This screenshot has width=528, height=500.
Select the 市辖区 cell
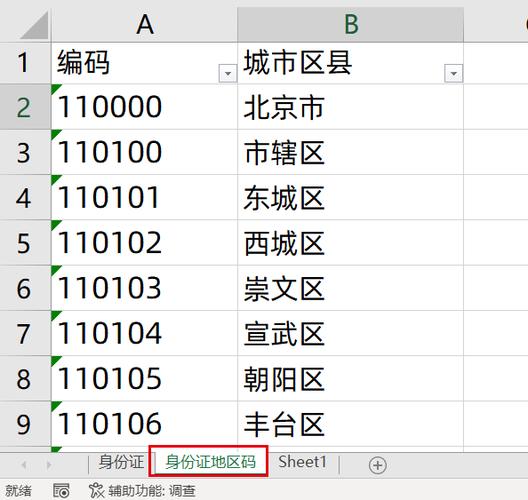click(350, 152)
